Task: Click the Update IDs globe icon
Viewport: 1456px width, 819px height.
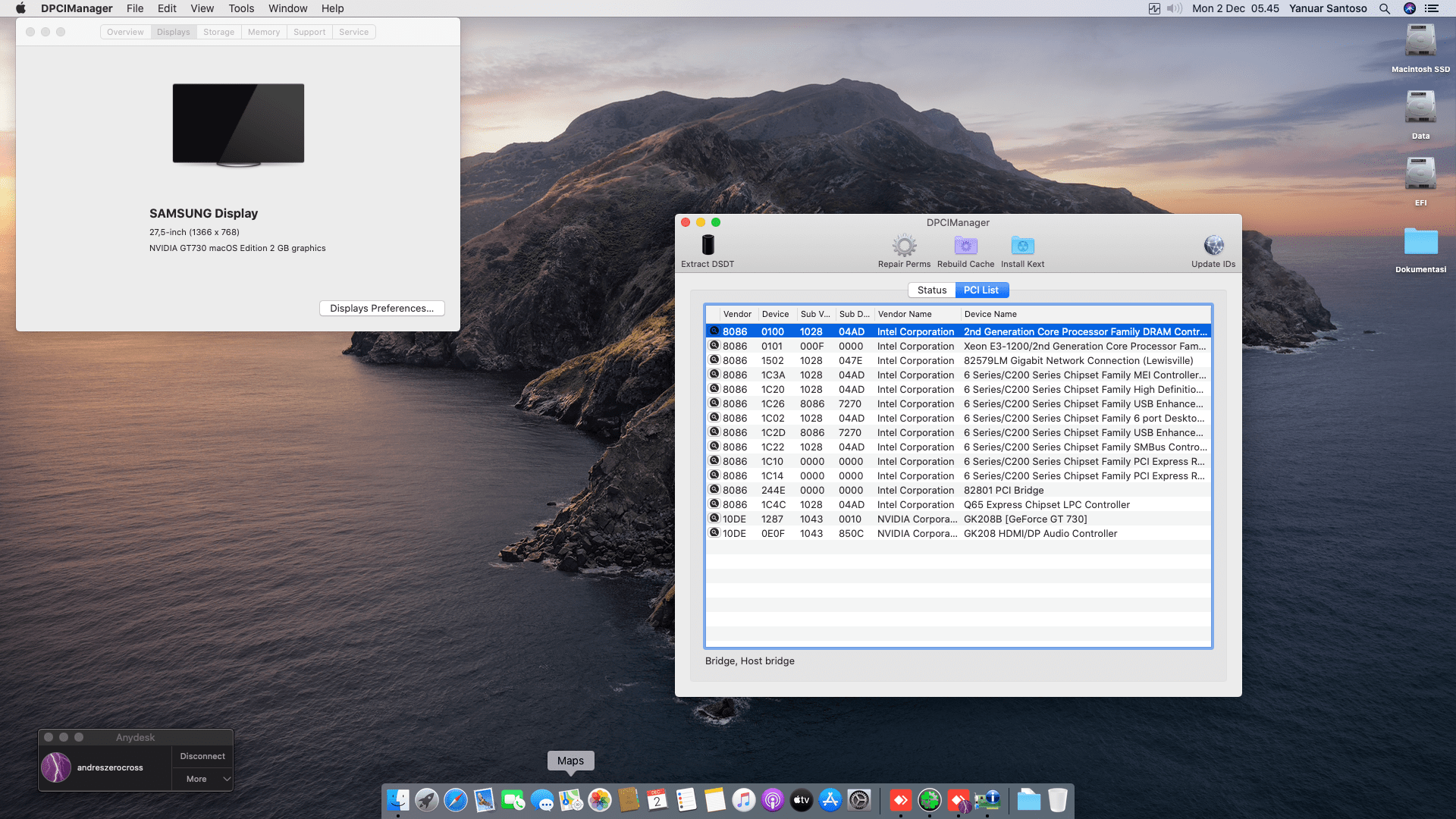Action: (x=1213, y=245)
